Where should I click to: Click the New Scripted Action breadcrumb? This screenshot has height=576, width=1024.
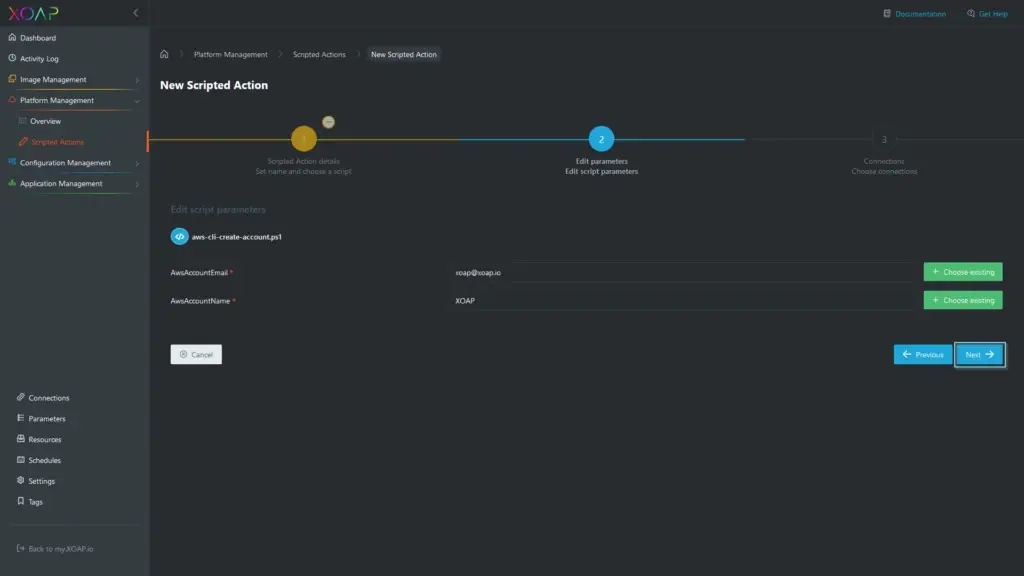click(404, 55)
